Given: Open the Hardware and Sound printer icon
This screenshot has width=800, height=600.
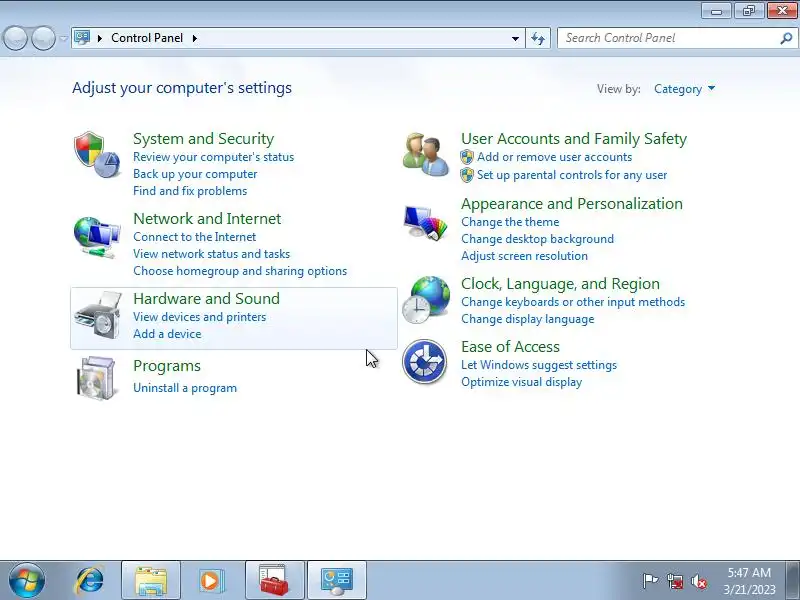Looking at the screenshot, I should tap(97, 315).
